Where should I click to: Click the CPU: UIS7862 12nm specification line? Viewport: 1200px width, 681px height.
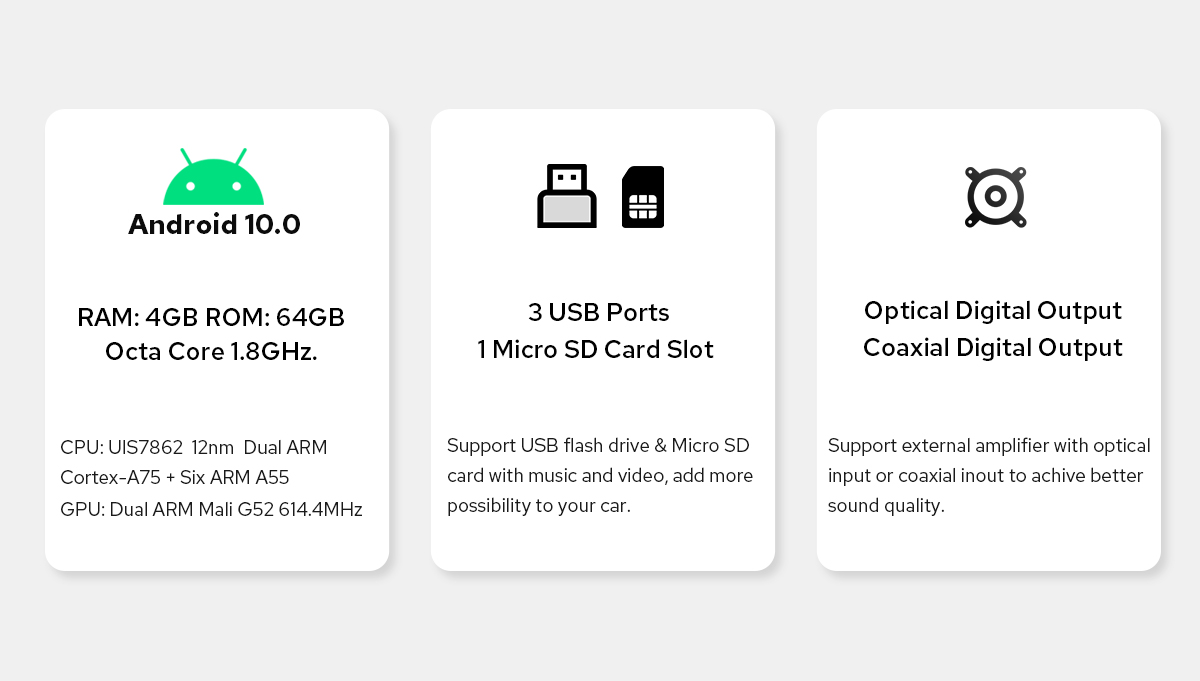[x=194, y=447]
